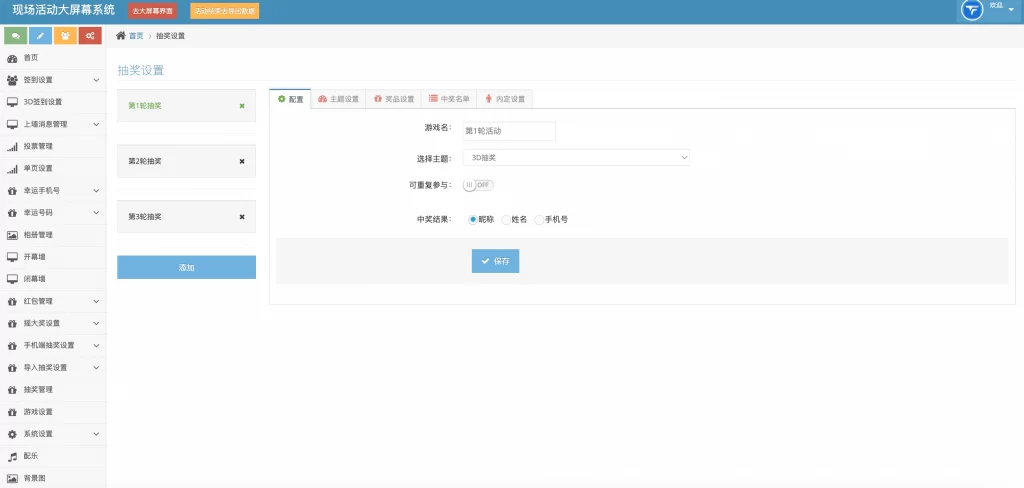Viewport: 1024px width, 488px height.
Task: Expand the 系统设置 sidebar menu
Action: point(52,434)
